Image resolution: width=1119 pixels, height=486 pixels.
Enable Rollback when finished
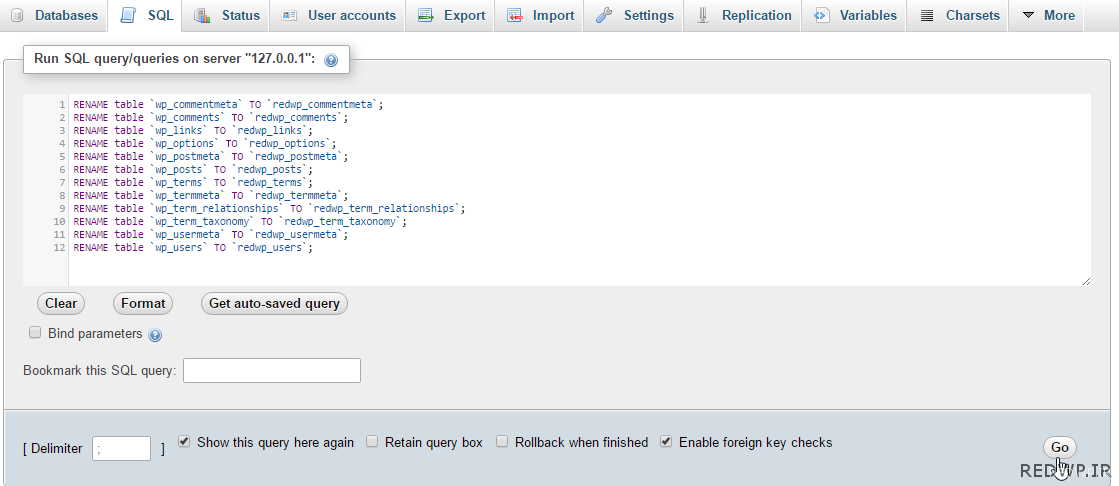pyautogui.click(x=502, y=442)
